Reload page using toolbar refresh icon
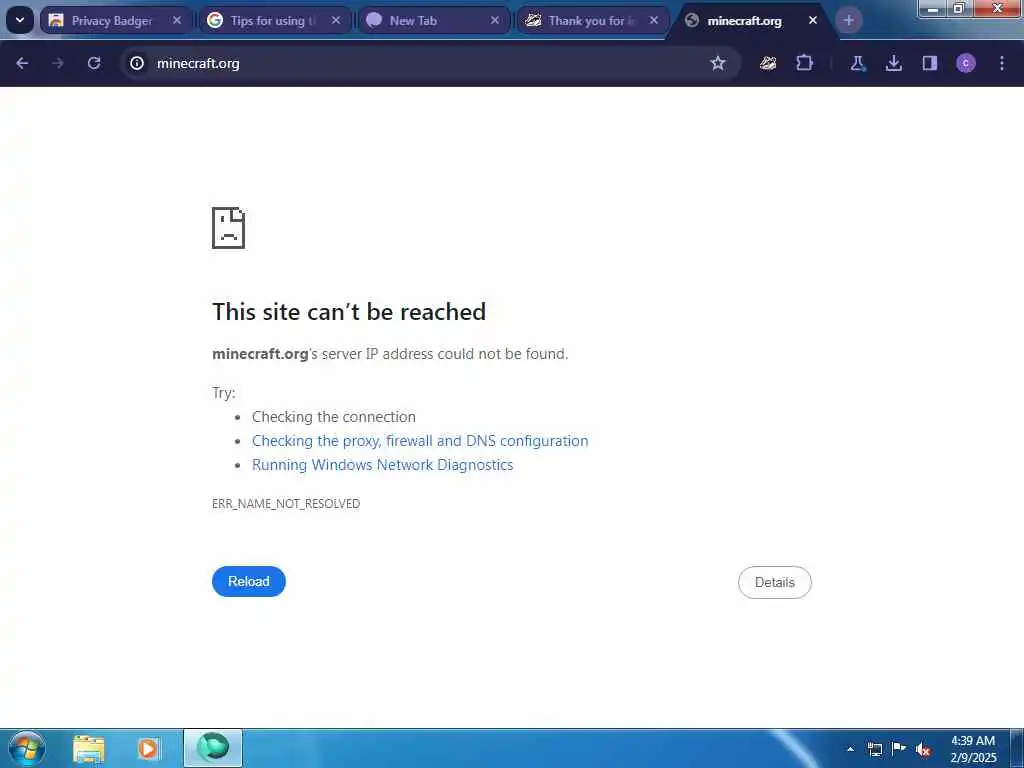 point(94,63)
